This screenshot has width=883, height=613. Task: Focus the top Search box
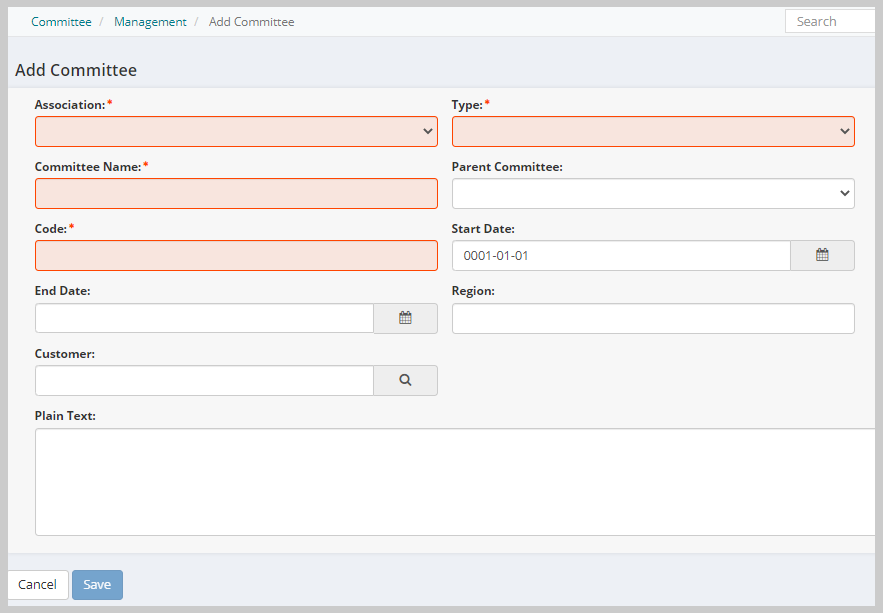pyautogui.click(x=830, y=21)
